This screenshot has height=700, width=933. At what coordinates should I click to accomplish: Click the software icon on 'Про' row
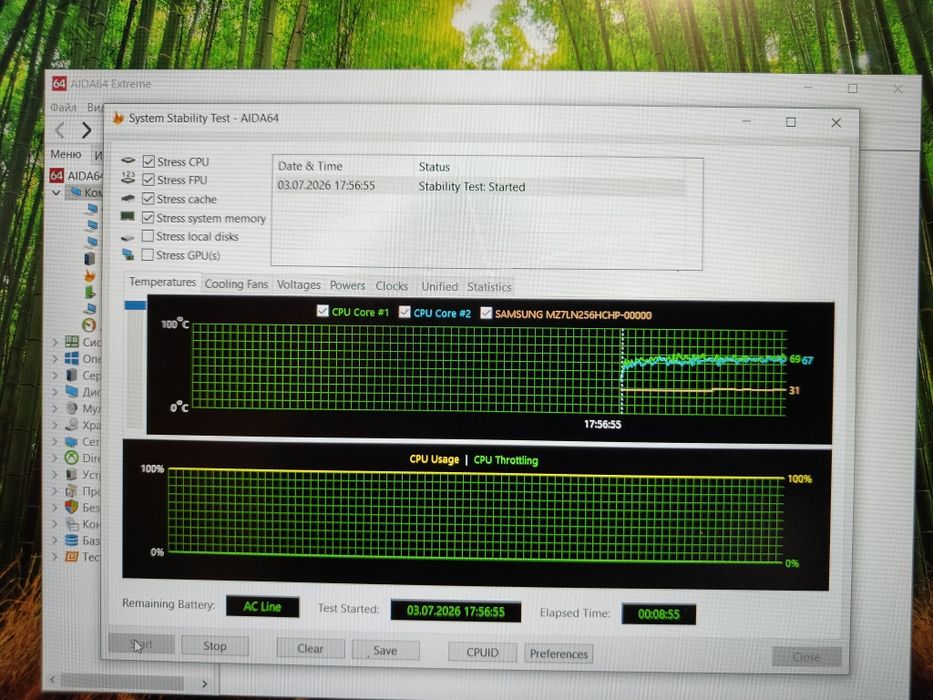71,491
